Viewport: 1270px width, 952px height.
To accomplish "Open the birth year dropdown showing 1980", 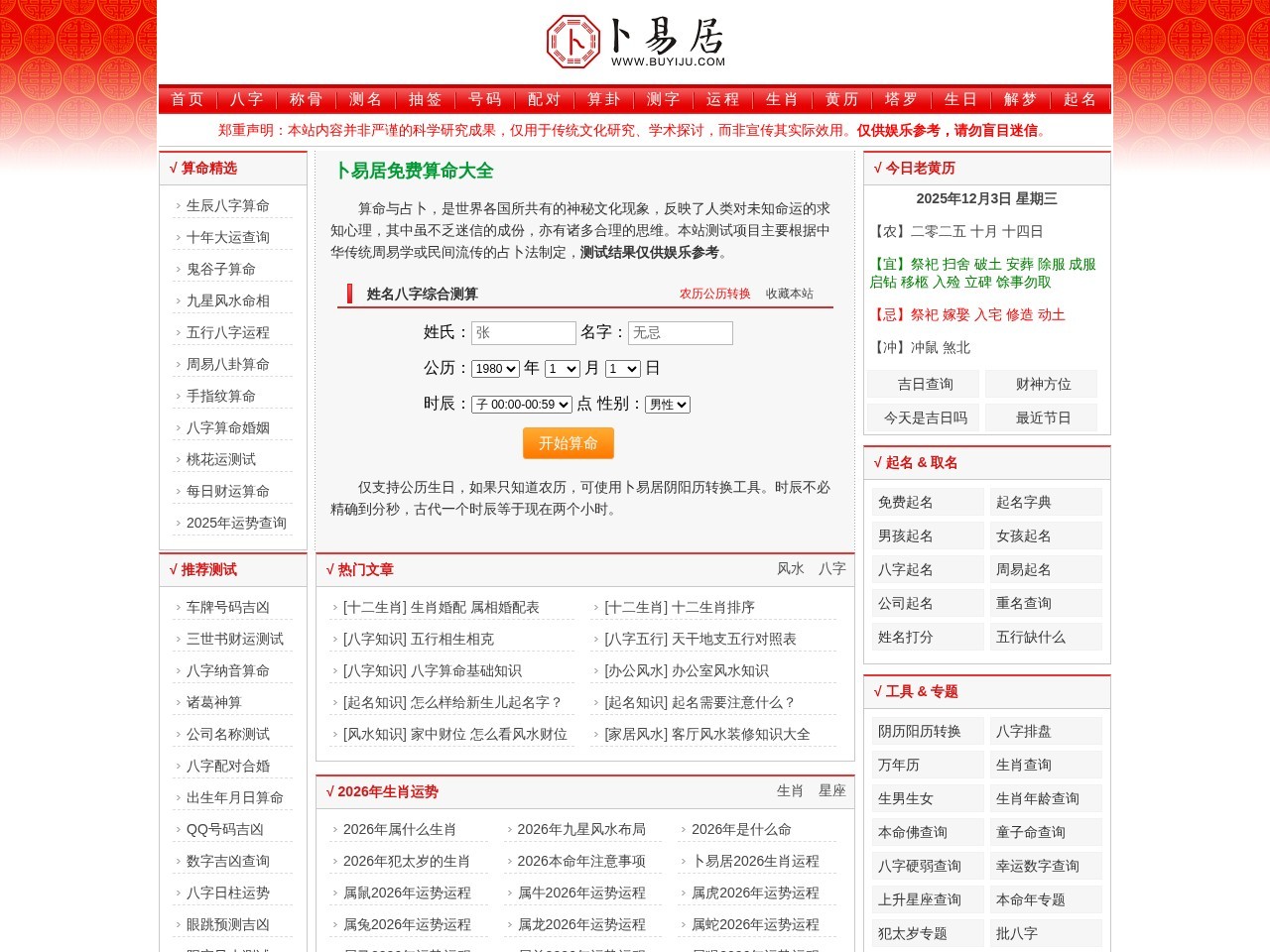I will click(x=494, y=368).
